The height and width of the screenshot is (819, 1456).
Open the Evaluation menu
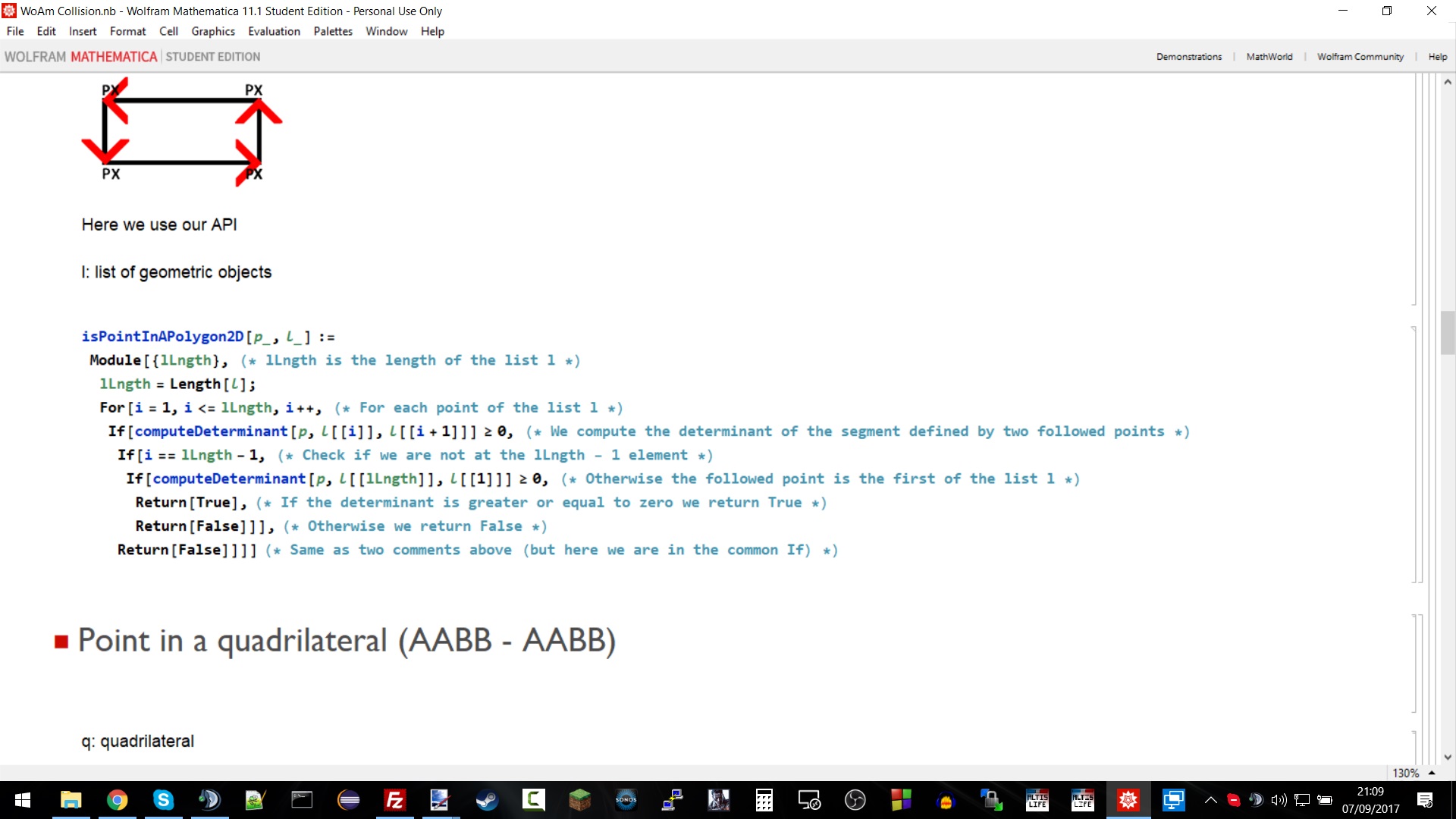coord(274,31)
